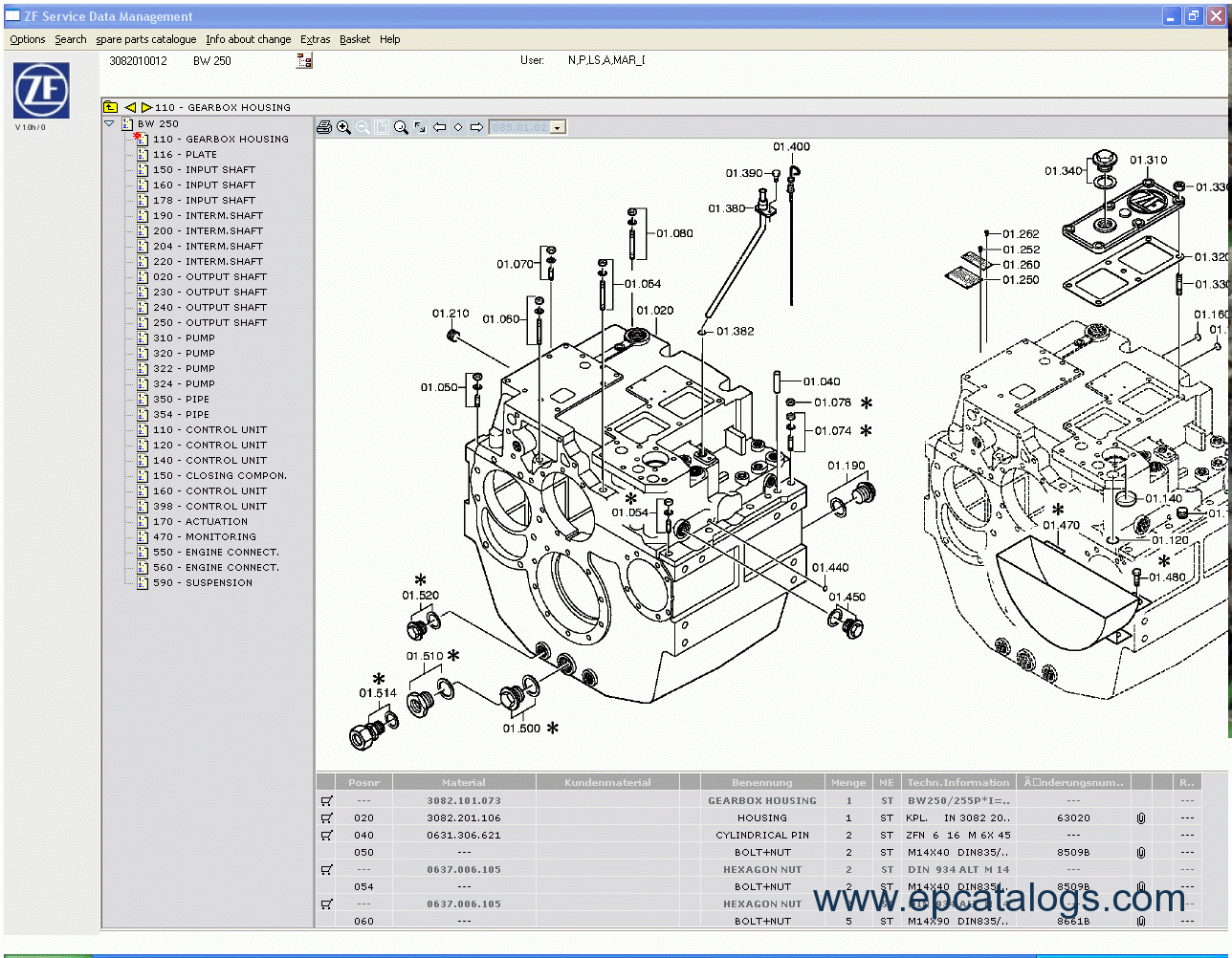The width and height of the screenshot is (1232, 958).
Task: Click document icon beside 398 - CONTROL UNIT
Action: [143, 506]
